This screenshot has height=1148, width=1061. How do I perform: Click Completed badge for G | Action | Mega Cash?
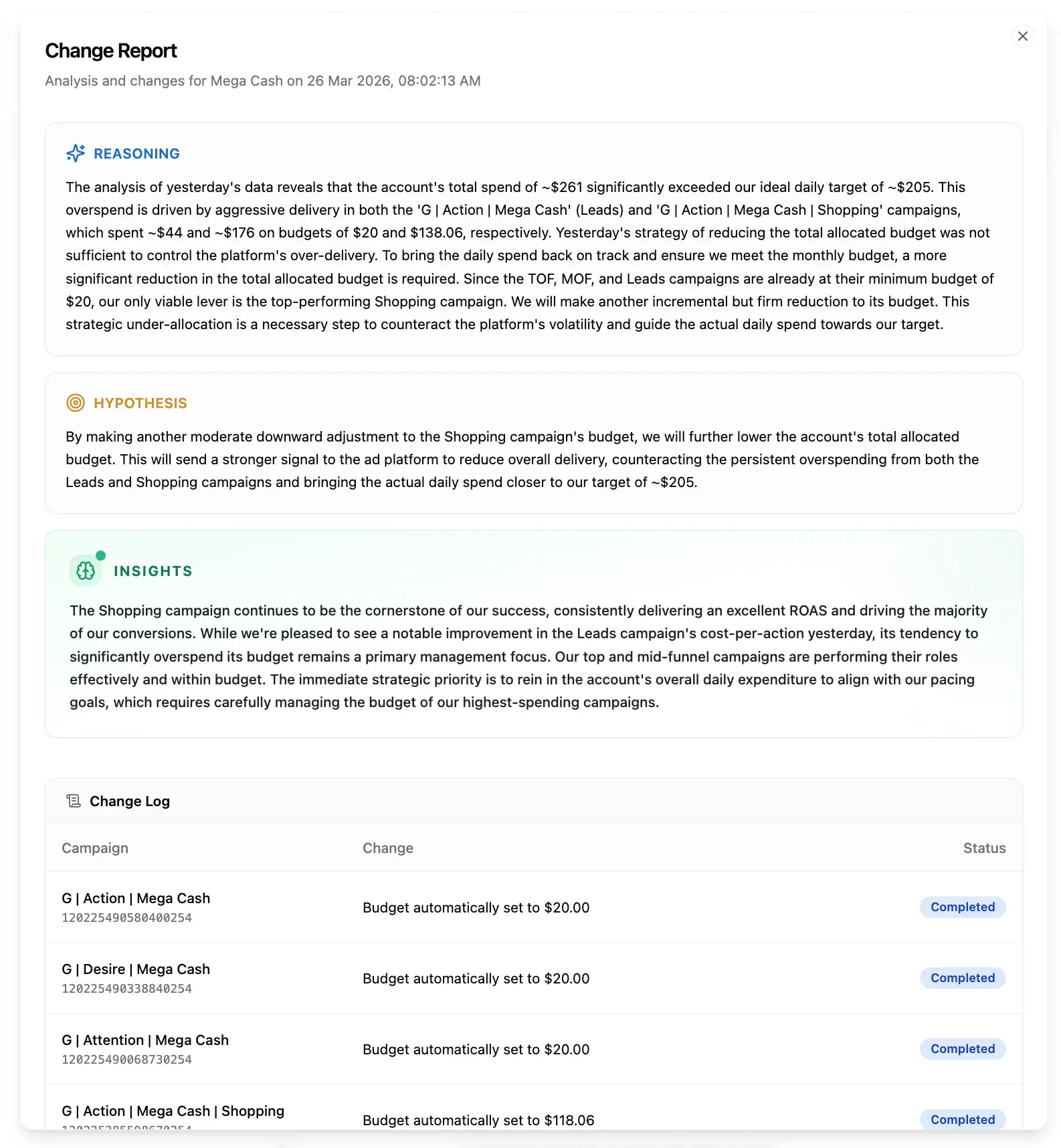(x=963, y=907)
